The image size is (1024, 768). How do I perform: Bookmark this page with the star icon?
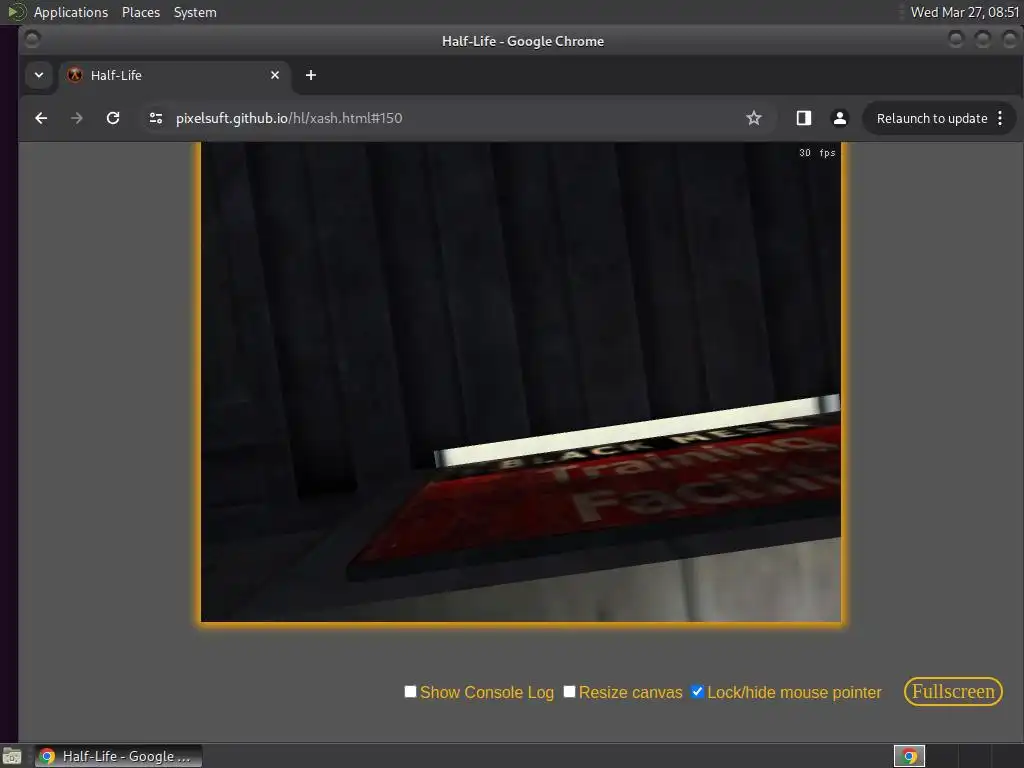[754, 118]
